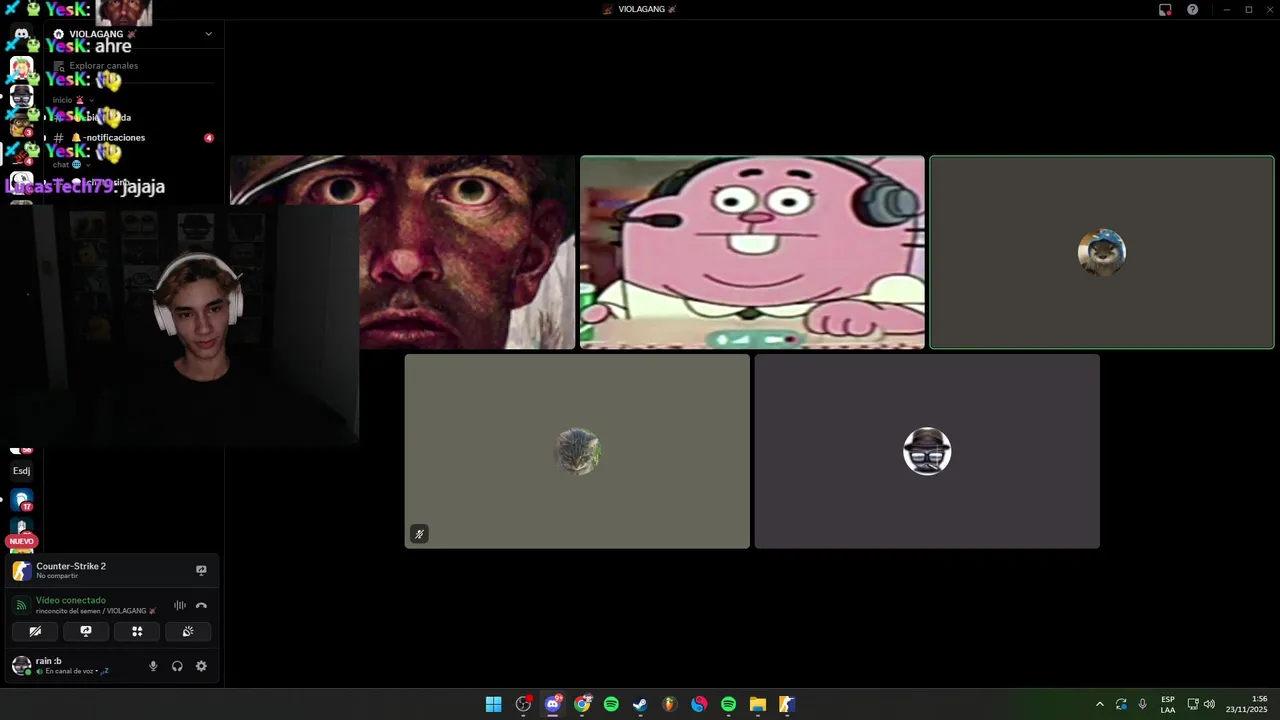Open the clock and date panel
The width and height of the screenshot is (1280, 720).
click(1246, 704)
